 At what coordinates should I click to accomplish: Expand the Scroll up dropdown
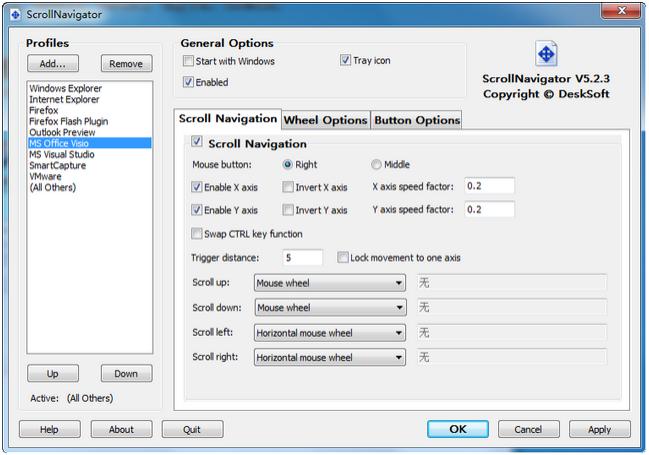click(x=398, y=284)
